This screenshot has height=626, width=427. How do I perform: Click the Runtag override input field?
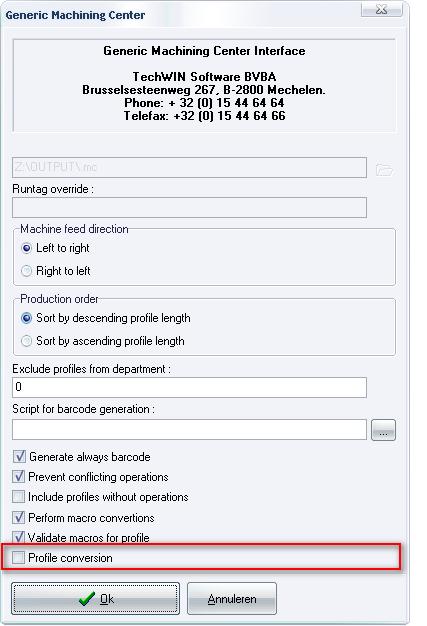(x=189, y=208)
